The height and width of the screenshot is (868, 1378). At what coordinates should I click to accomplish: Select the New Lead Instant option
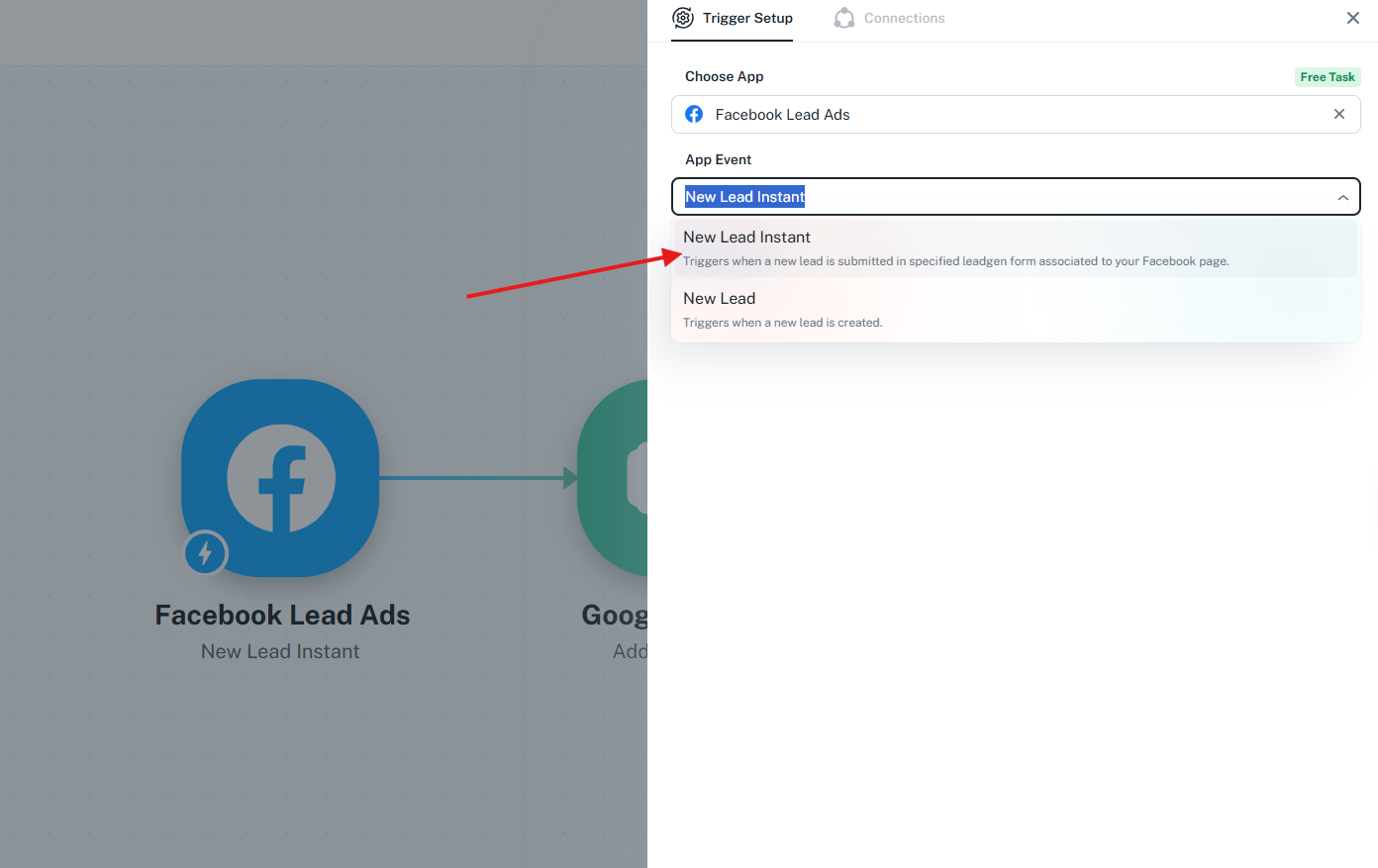1016,248
